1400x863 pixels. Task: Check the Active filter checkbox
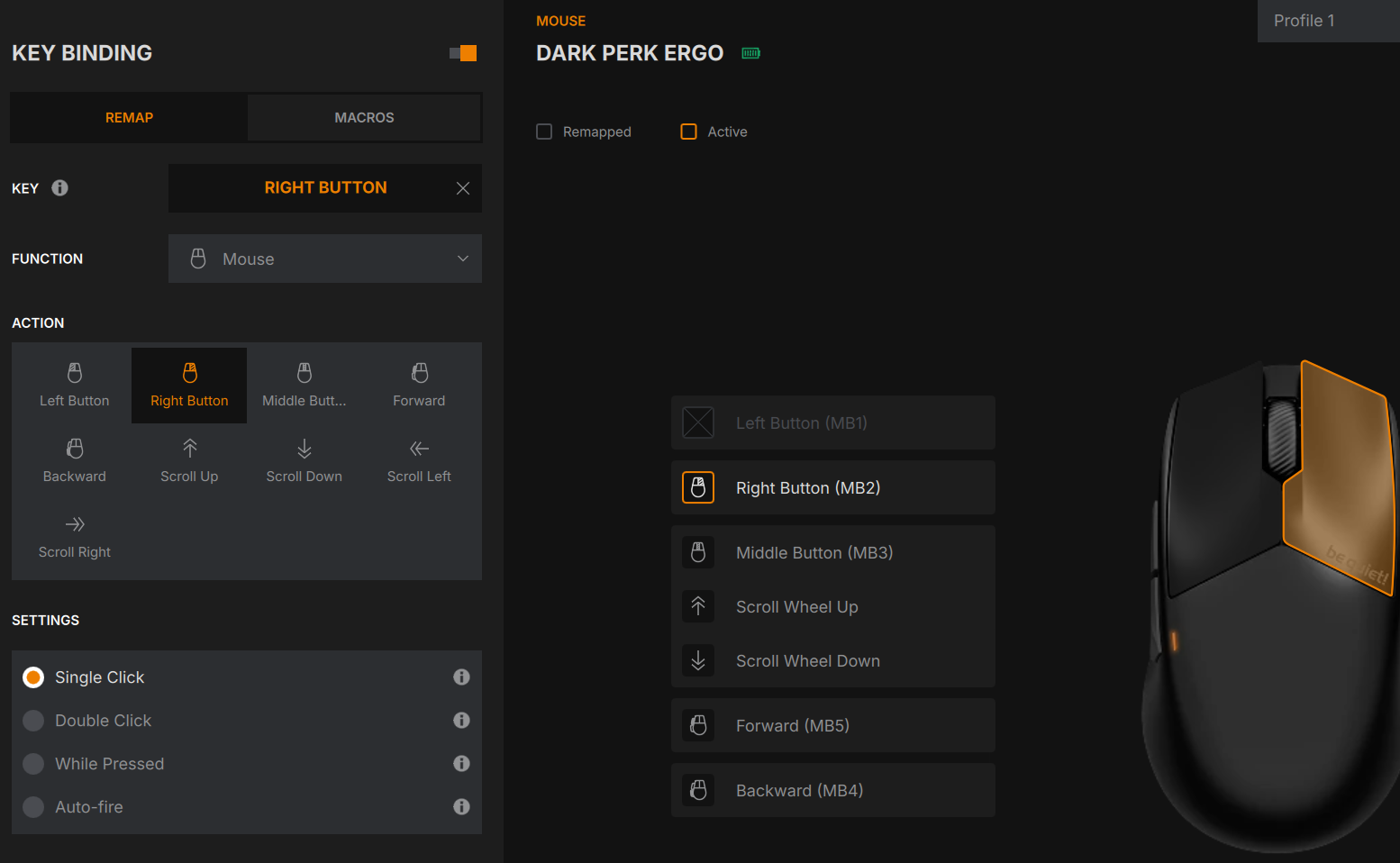pos(689,132)
